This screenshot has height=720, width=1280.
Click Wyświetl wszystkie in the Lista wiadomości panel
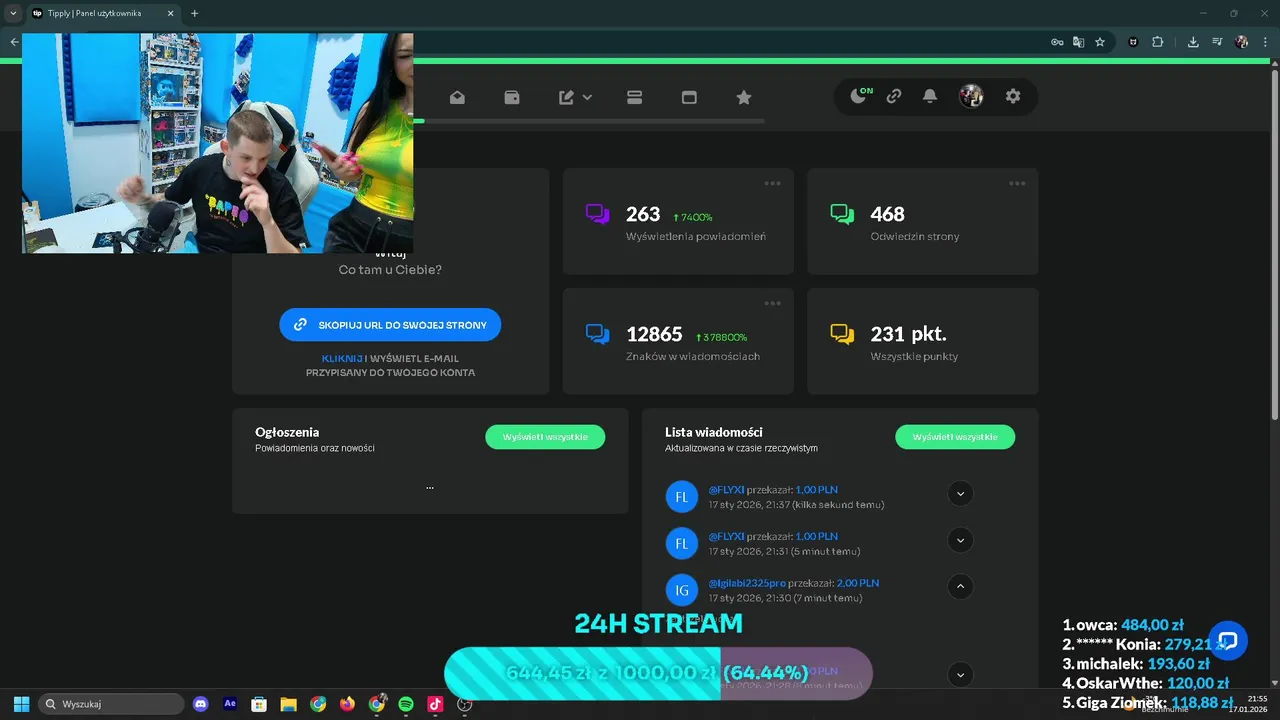(955, 437)
